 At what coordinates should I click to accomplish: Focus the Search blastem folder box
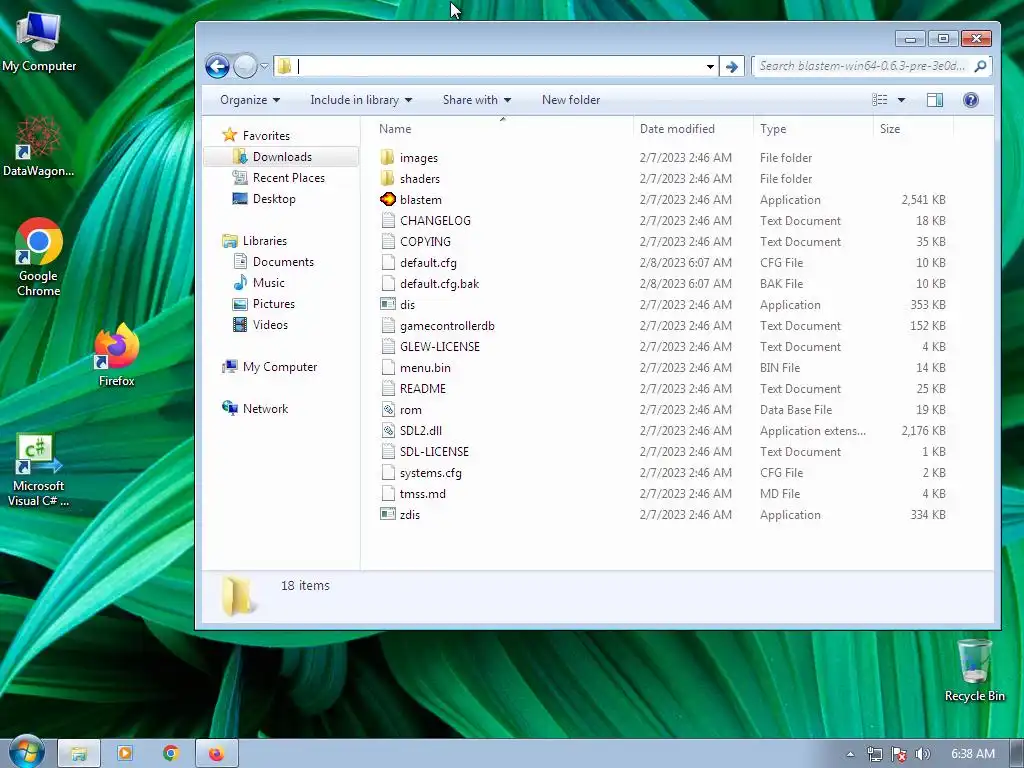[862, 66]
